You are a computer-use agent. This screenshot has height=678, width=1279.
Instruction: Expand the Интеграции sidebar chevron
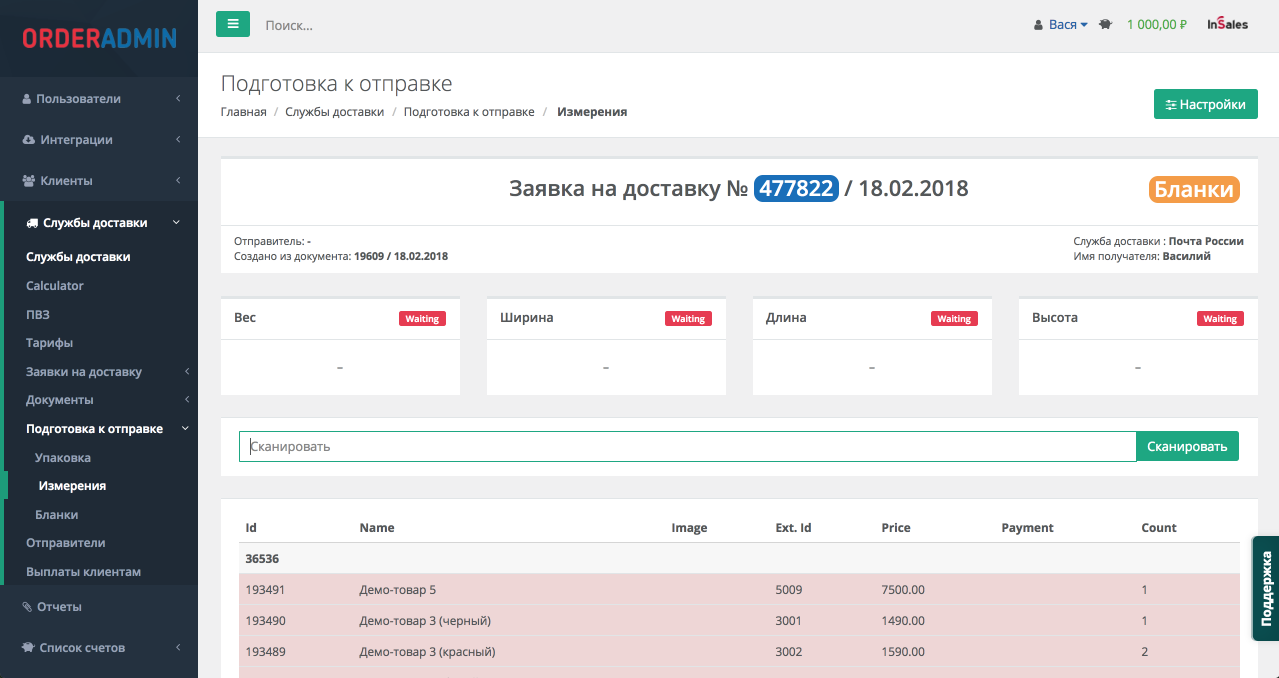[177, 140]
